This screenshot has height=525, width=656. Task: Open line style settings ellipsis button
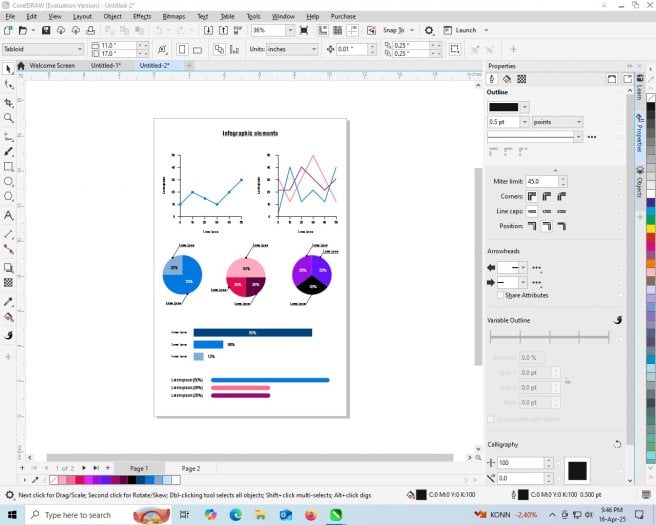pos(592,137)
